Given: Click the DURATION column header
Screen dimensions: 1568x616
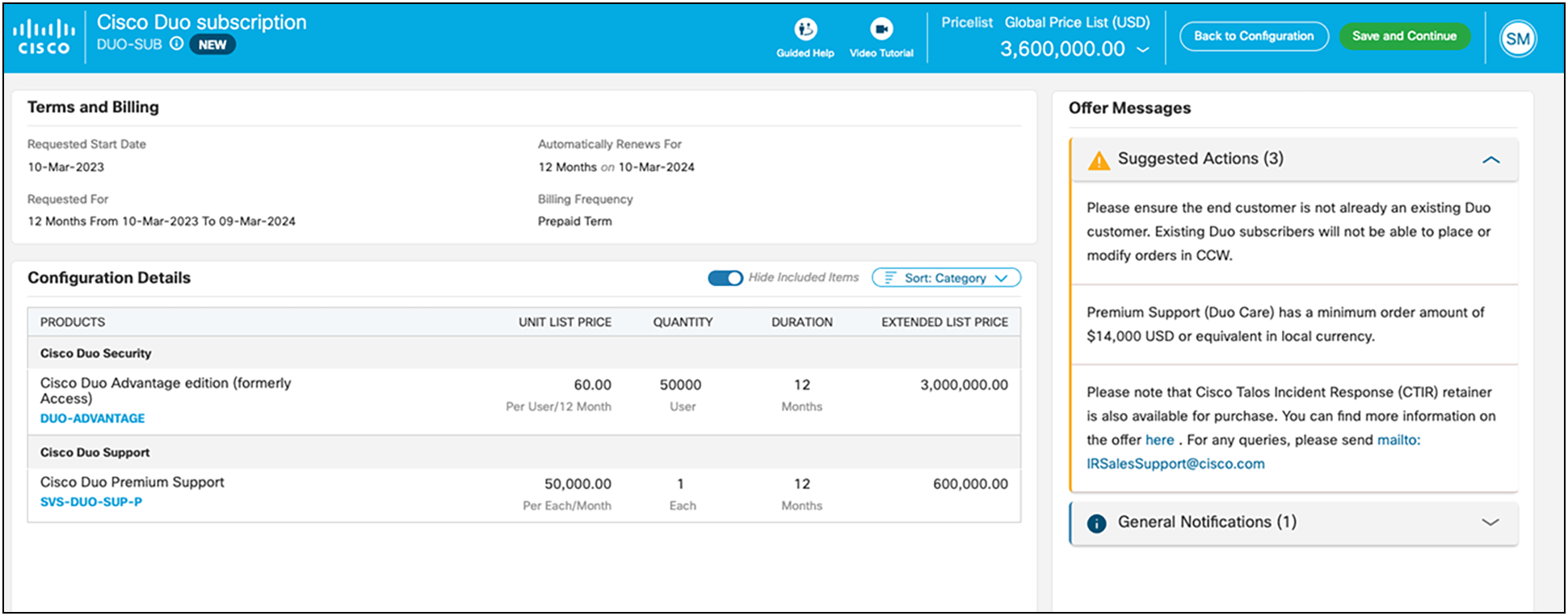Looking at the screenshot, I should (x=801, y=322).
